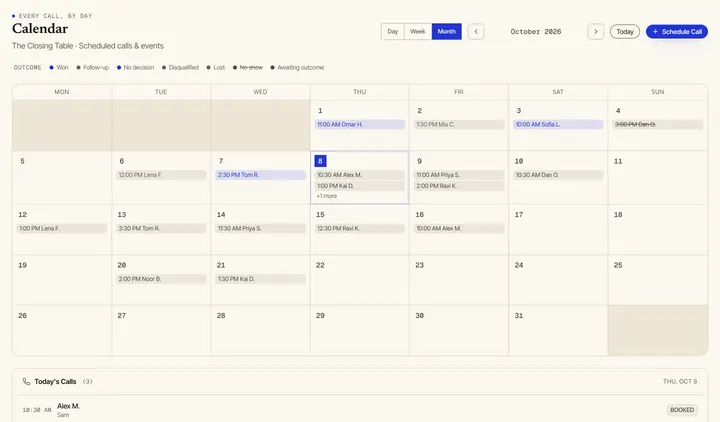Click the BOOKED badge for Alex M.
Viewport: 720px width, 422px height.
(682, 410)
